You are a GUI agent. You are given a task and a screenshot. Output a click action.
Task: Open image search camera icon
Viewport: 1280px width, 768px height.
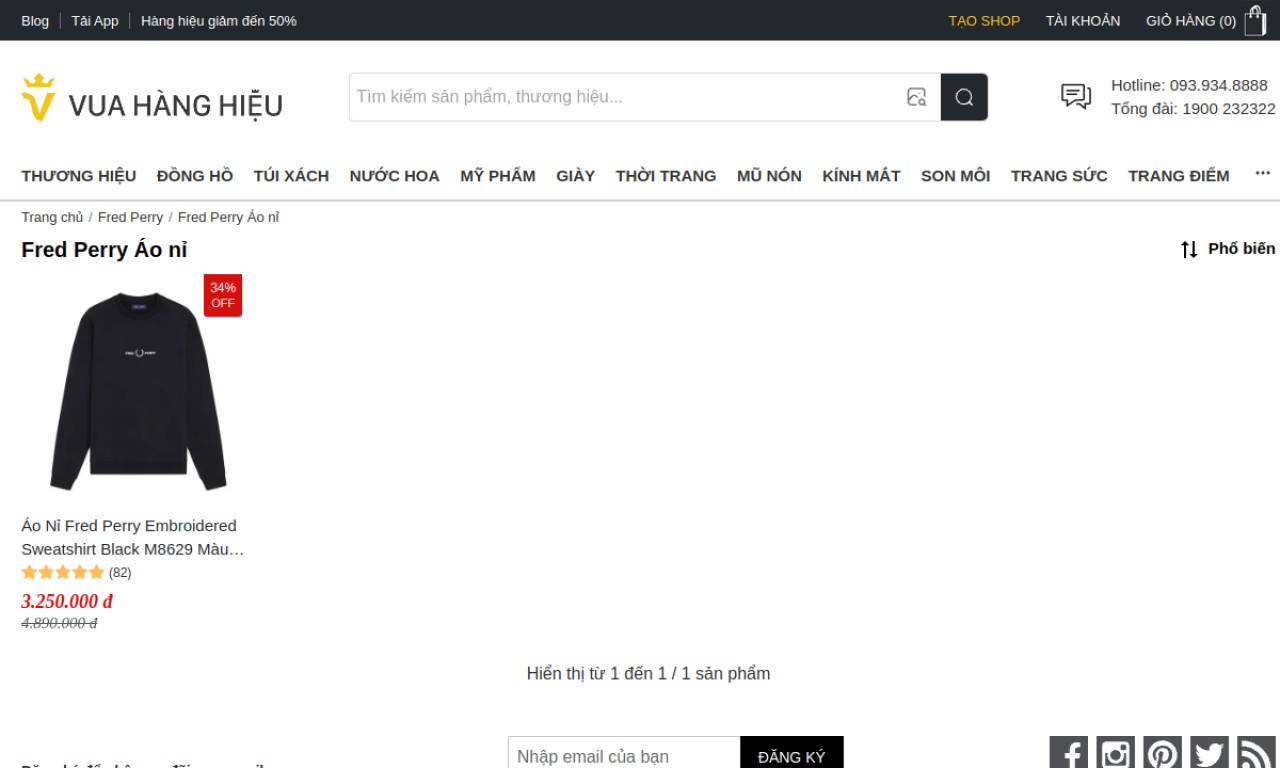coord(916,97)
